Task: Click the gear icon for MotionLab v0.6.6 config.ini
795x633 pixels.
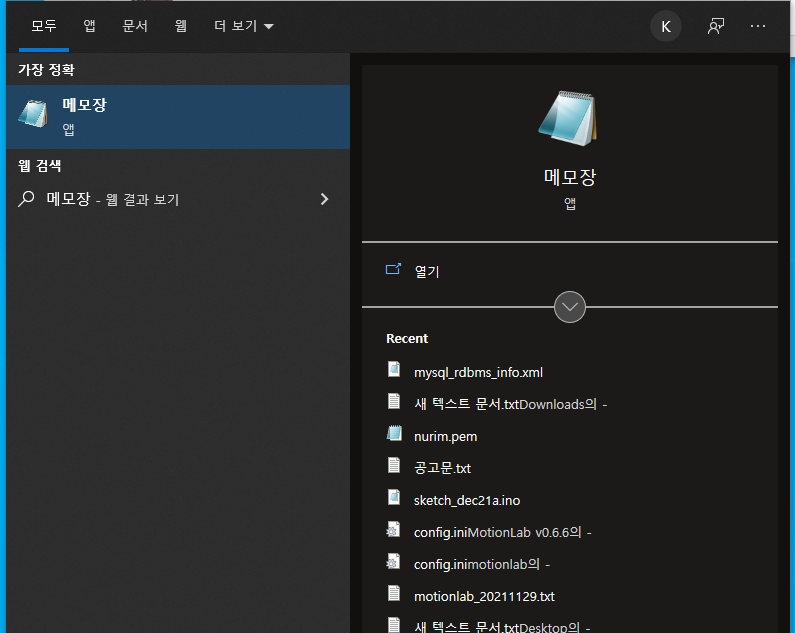Action: point(393,529)
